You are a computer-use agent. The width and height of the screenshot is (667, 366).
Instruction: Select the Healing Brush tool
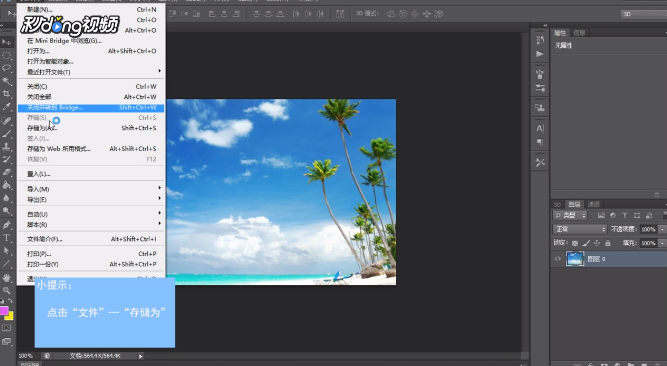click(x=6, y=121)
